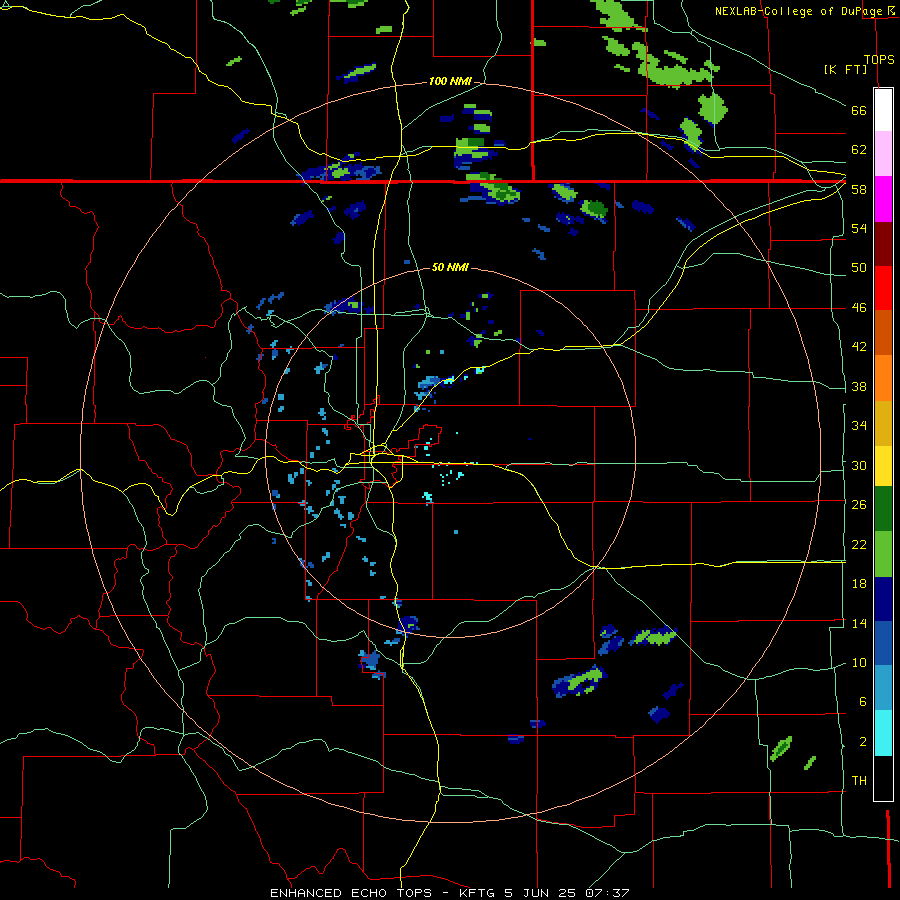Click the TOPS legend title
Image resolution: width=900 pixels, height=900 pixels.
point(879,59)
